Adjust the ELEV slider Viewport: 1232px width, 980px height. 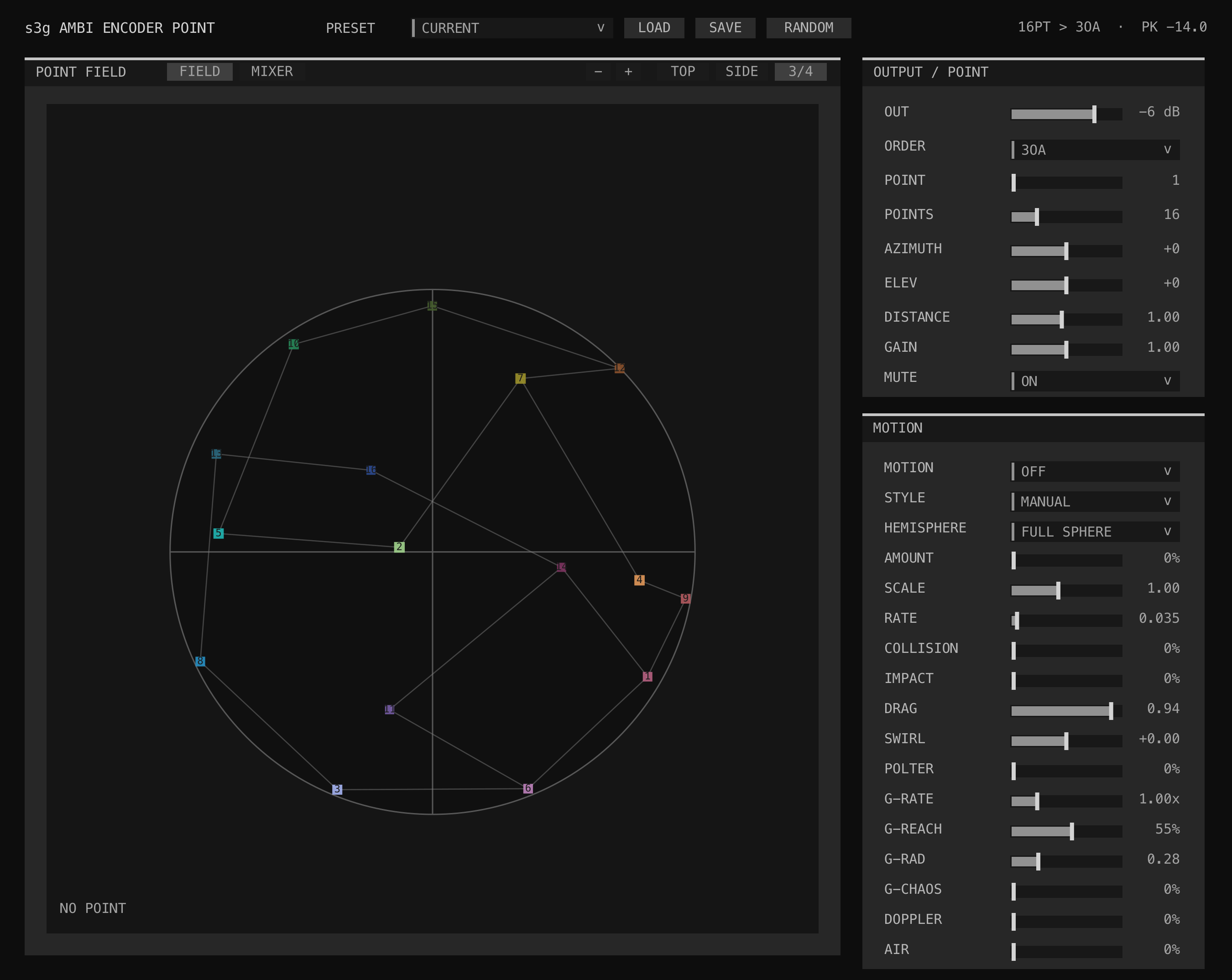click(1066, 285)
